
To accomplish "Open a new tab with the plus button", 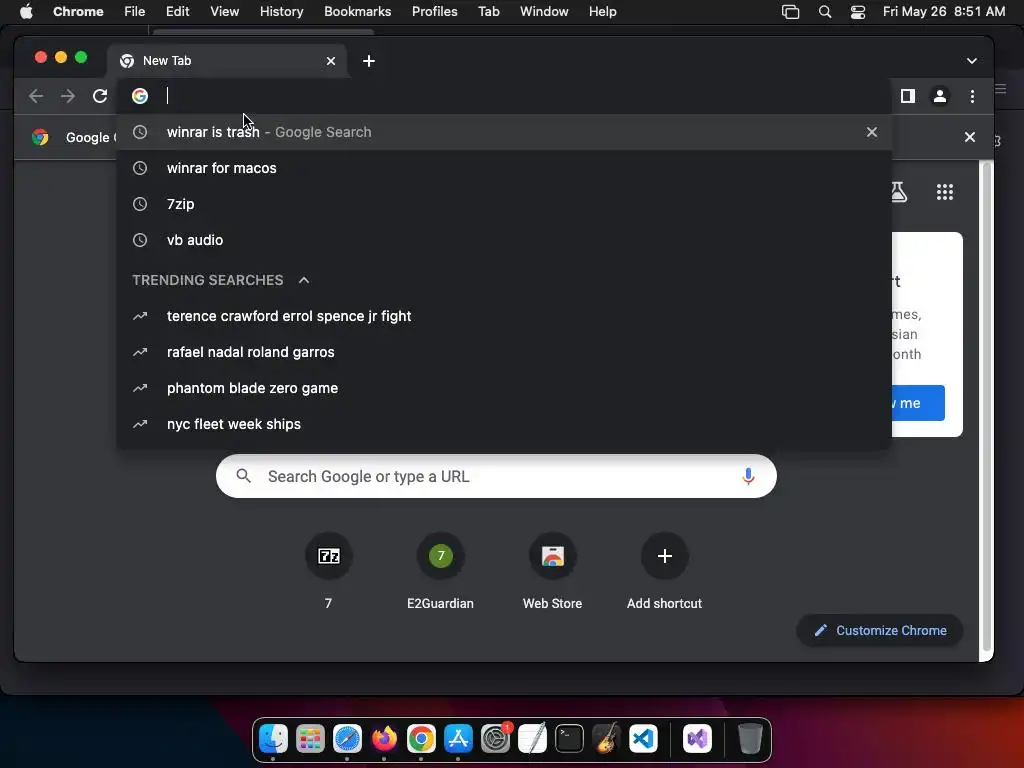I will click(369, 61).
